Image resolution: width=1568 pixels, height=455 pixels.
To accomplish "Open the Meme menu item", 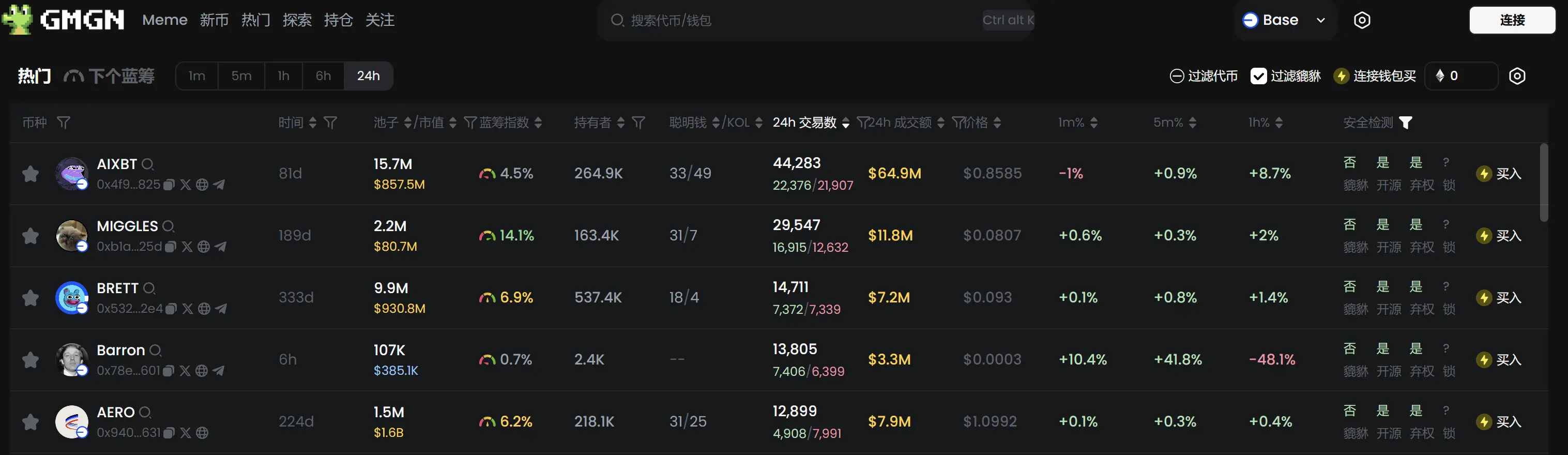I will (x=164, y=20).
